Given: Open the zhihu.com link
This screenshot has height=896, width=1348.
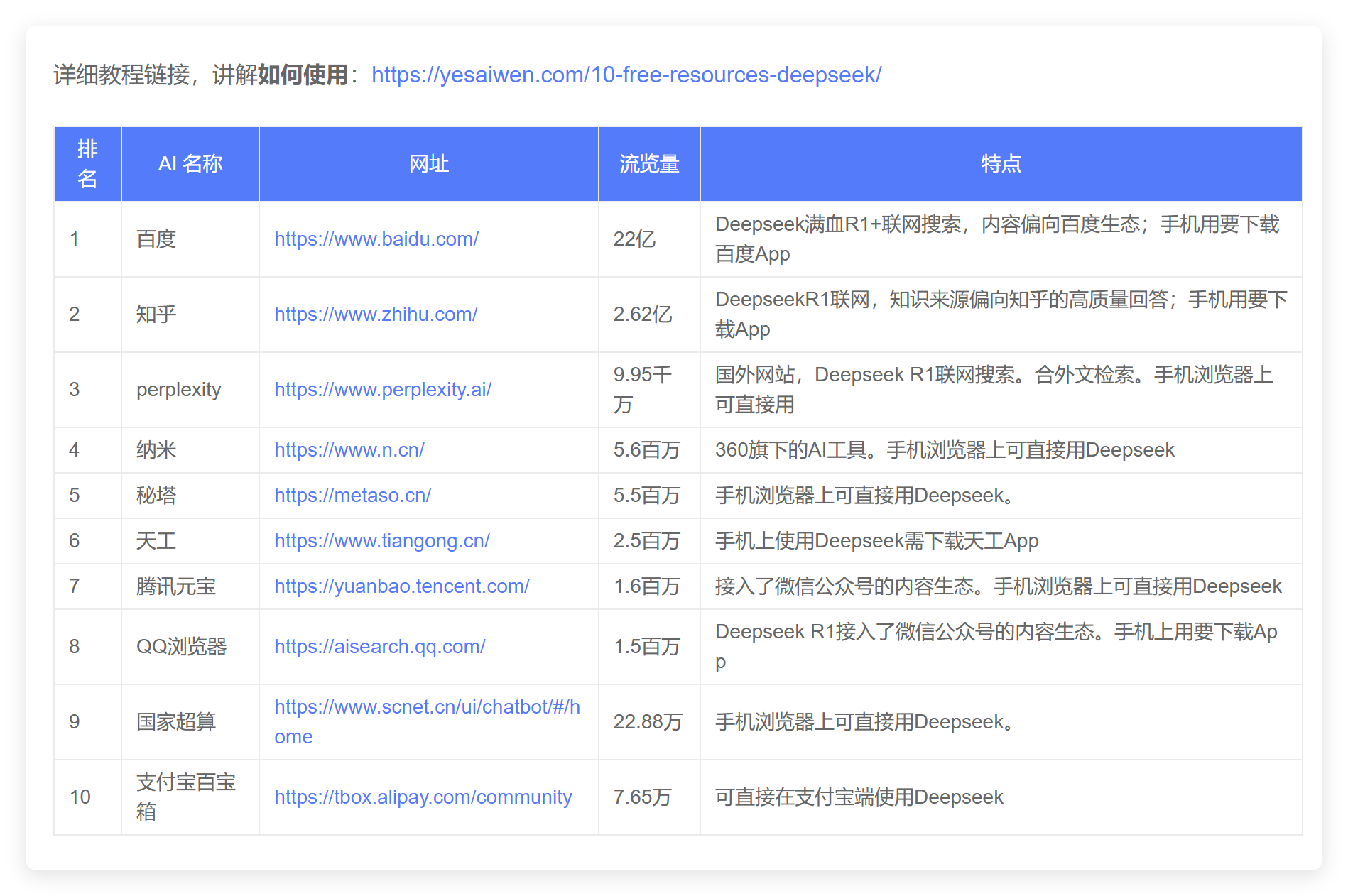Looking at the screenshot, I should point(376,315).
